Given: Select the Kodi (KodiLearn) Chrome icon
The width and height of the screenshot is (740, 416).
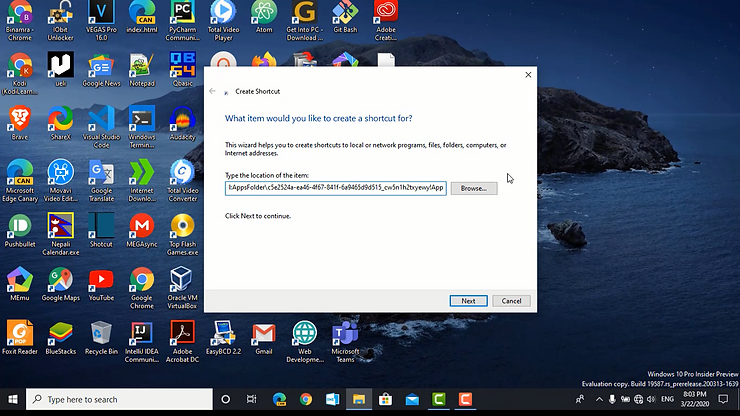Looking at the screenshot, I should (x=19, y=73).
